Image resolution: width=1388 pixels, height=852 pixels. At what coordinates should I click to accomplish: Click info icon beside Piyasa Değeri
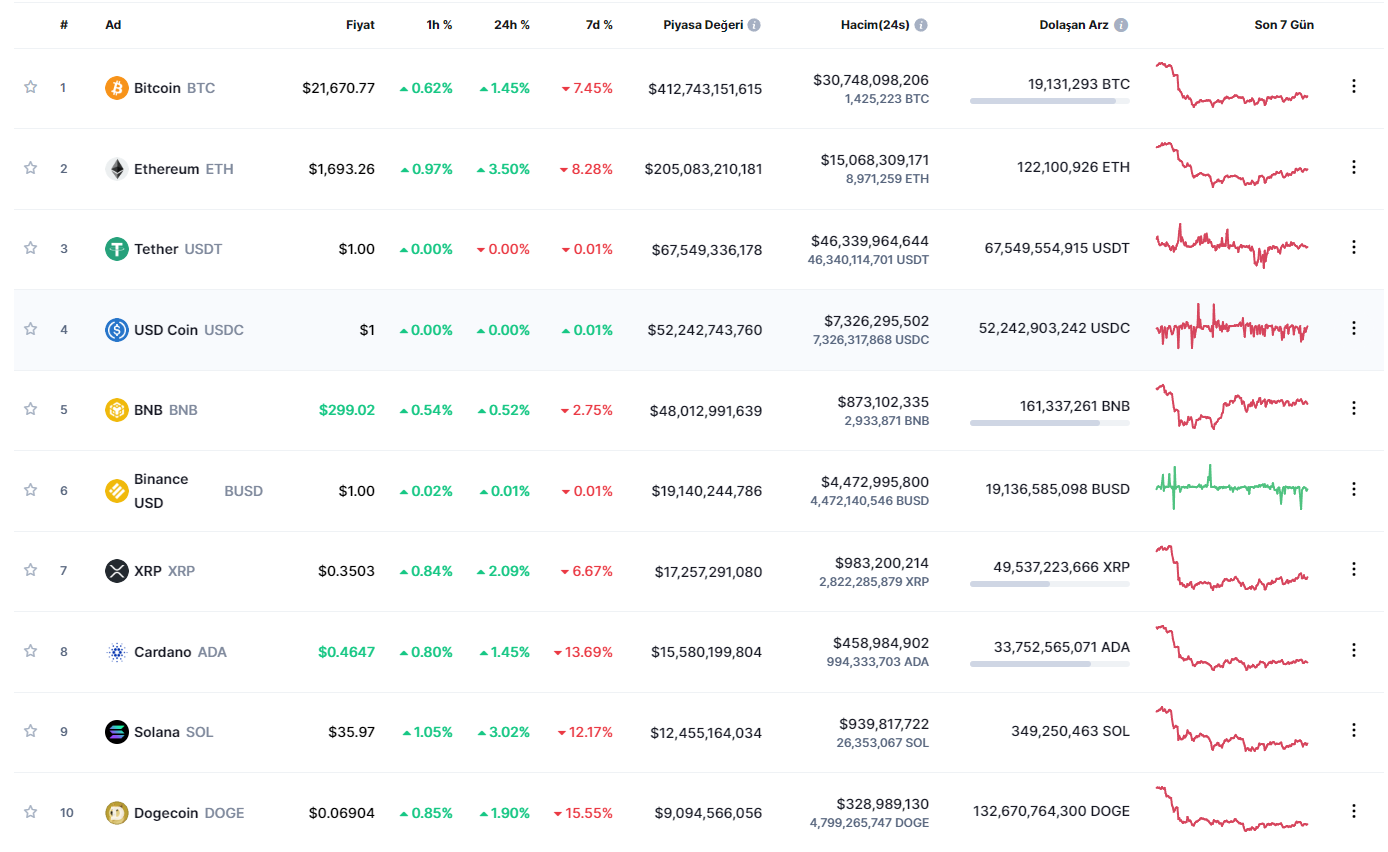pyautogui.click(x=754, y=25)
